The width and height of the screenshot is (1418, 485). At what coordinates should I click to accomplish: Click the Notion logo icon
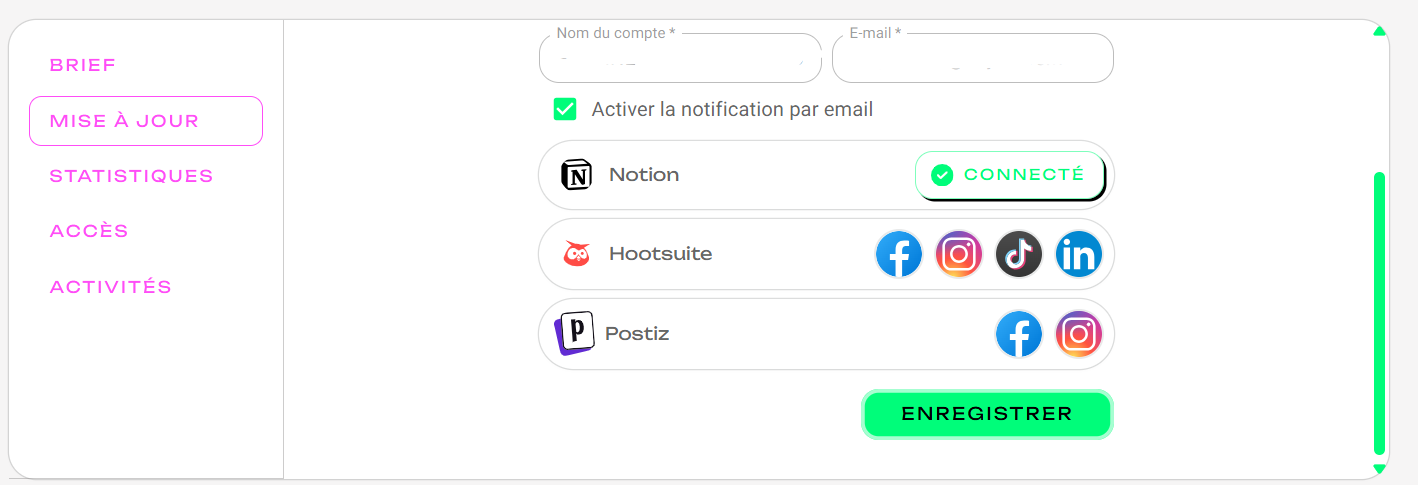click(577, 175)
